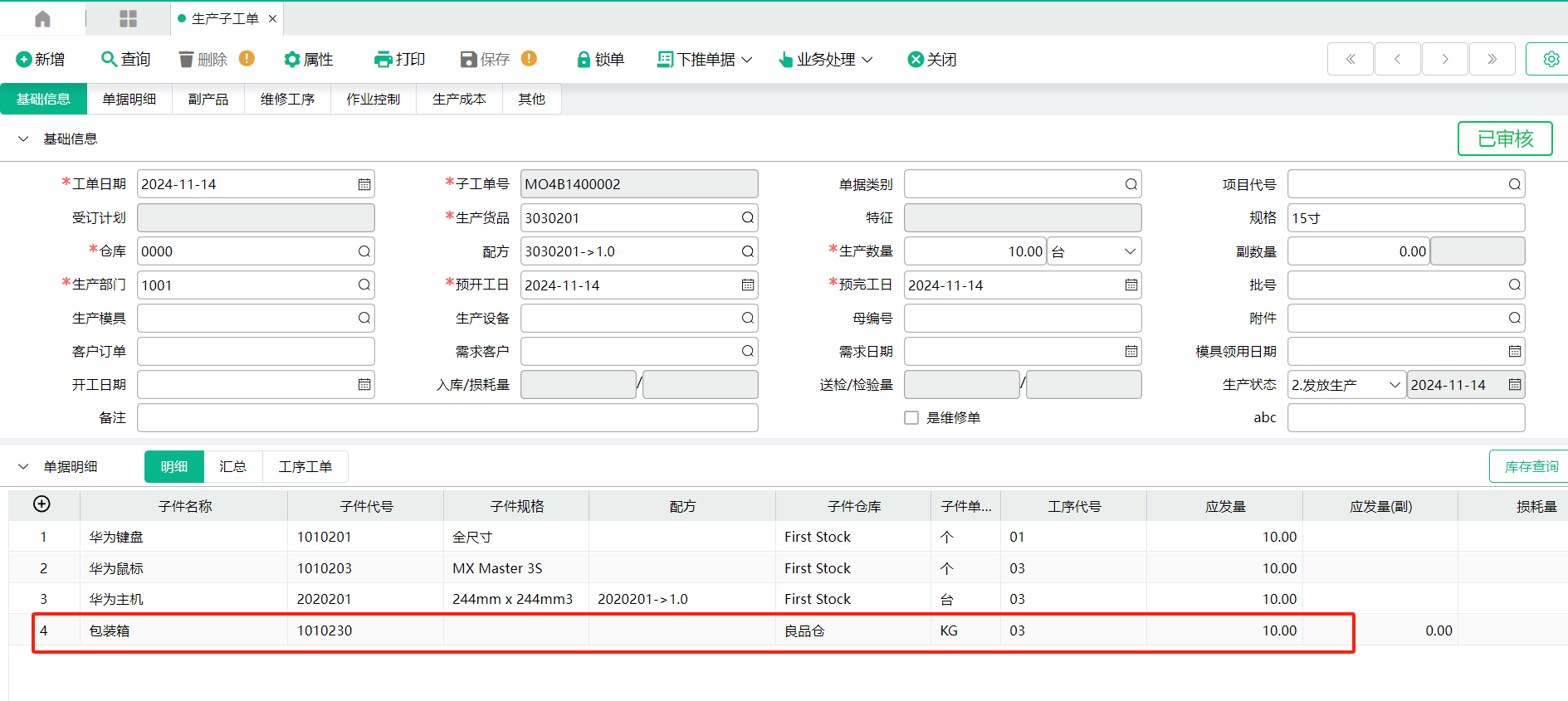Open the 生产状态 dropdown list
This screenshot has width=1568, height=701.
[x=1394, y=385]
